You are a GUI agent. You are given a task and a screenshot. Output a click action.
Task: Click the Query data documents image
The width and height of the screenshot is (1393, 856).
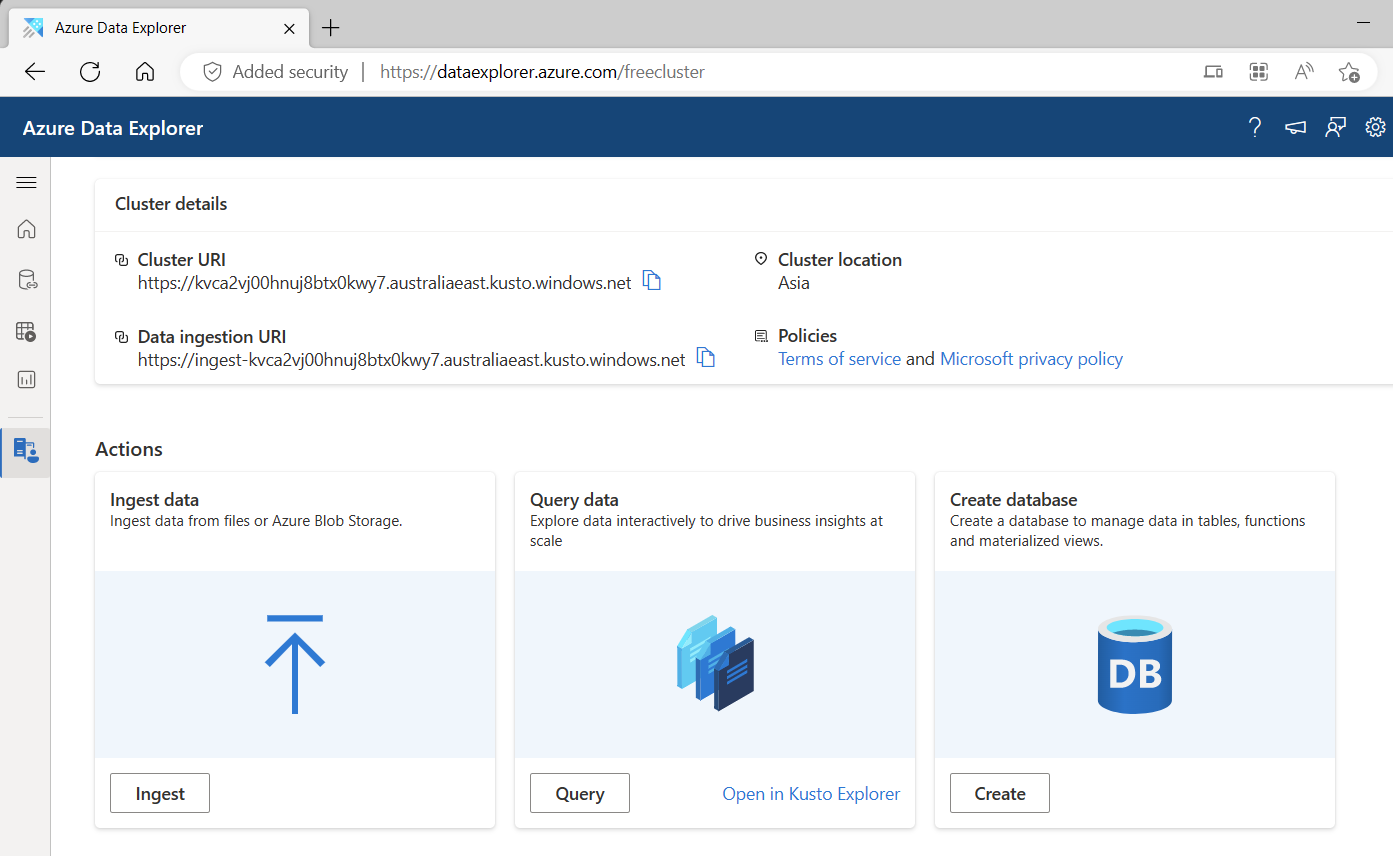click(x=715, y=662)
